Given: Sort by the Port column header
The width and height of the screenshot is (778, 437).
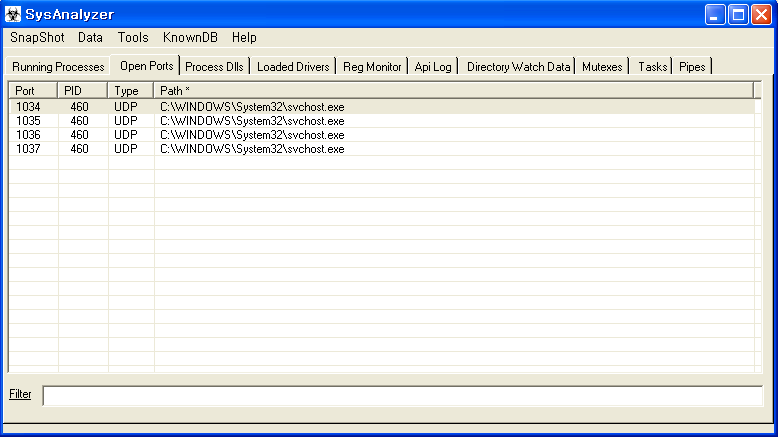Looking at the screenshot, I should click(x=33, y=91).
